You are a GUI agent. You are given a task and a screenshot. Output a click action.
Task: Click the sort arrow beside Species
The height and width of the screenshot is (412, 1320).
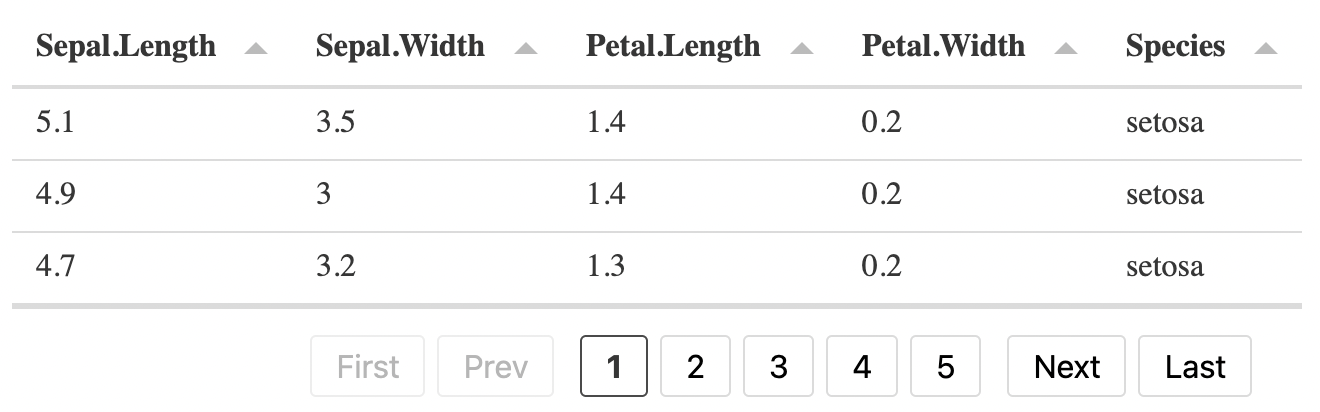coord(1265,48)
